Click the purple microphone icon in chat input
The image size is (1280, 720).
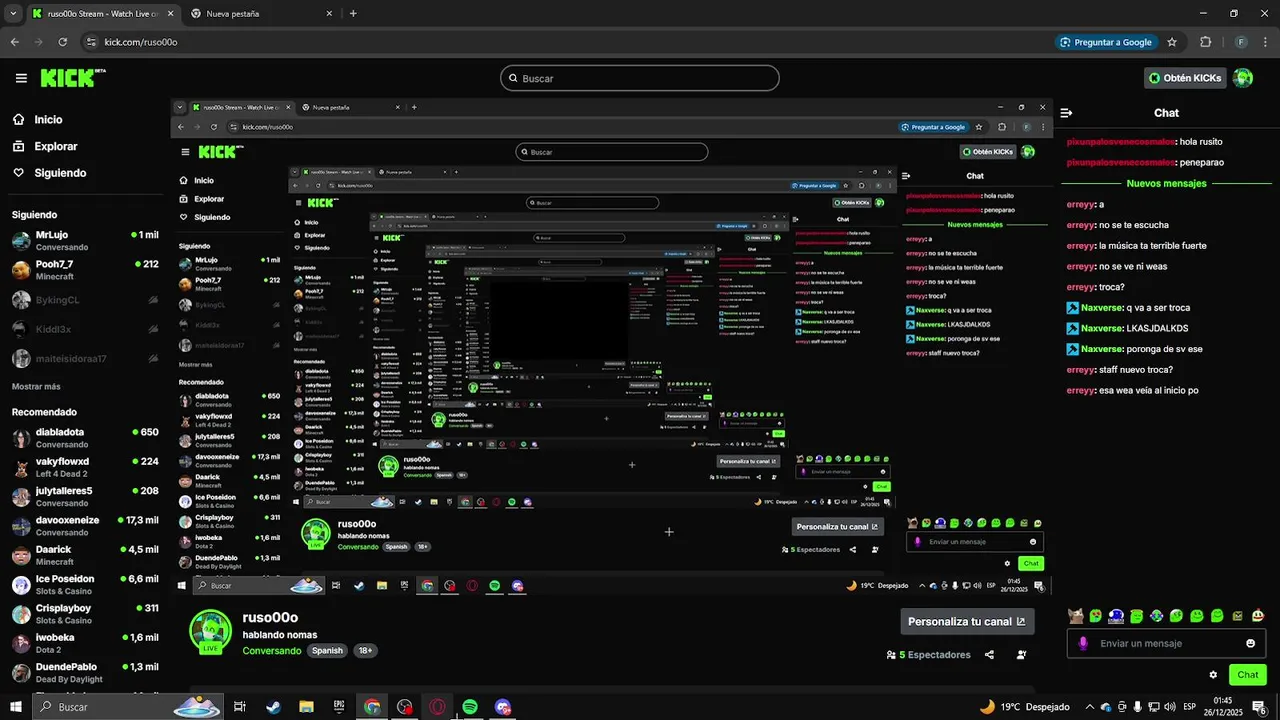click(x=1083, y=643)
